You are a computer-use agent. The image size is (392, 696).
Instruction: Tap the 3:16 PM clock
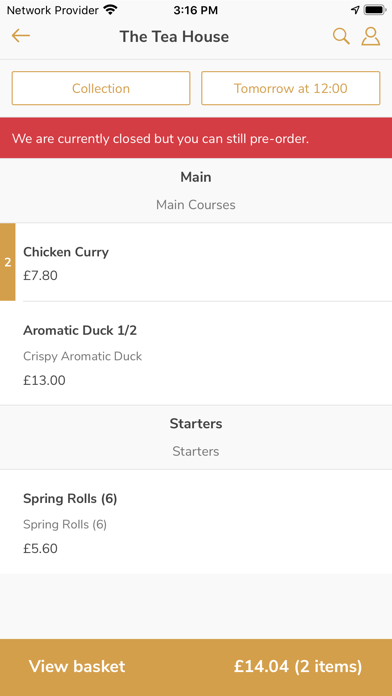196,10
